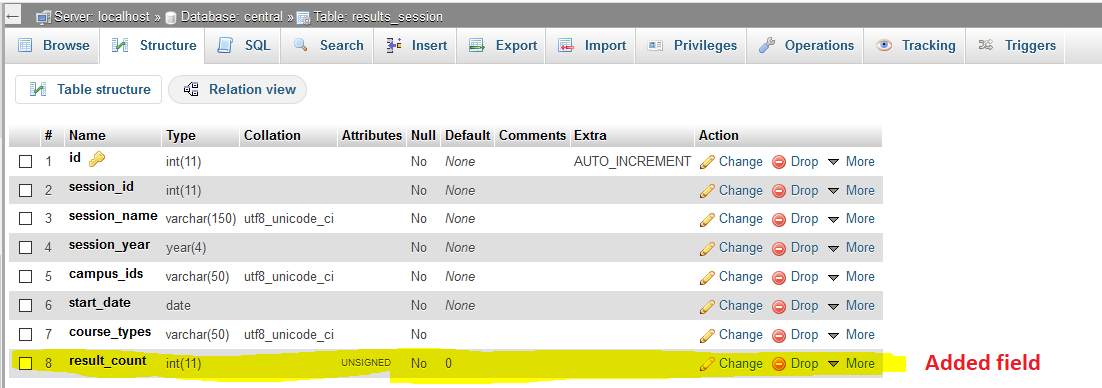Open the Insert tab
This screenshot has width=1102, height=388.
click(x=416, y=46)
